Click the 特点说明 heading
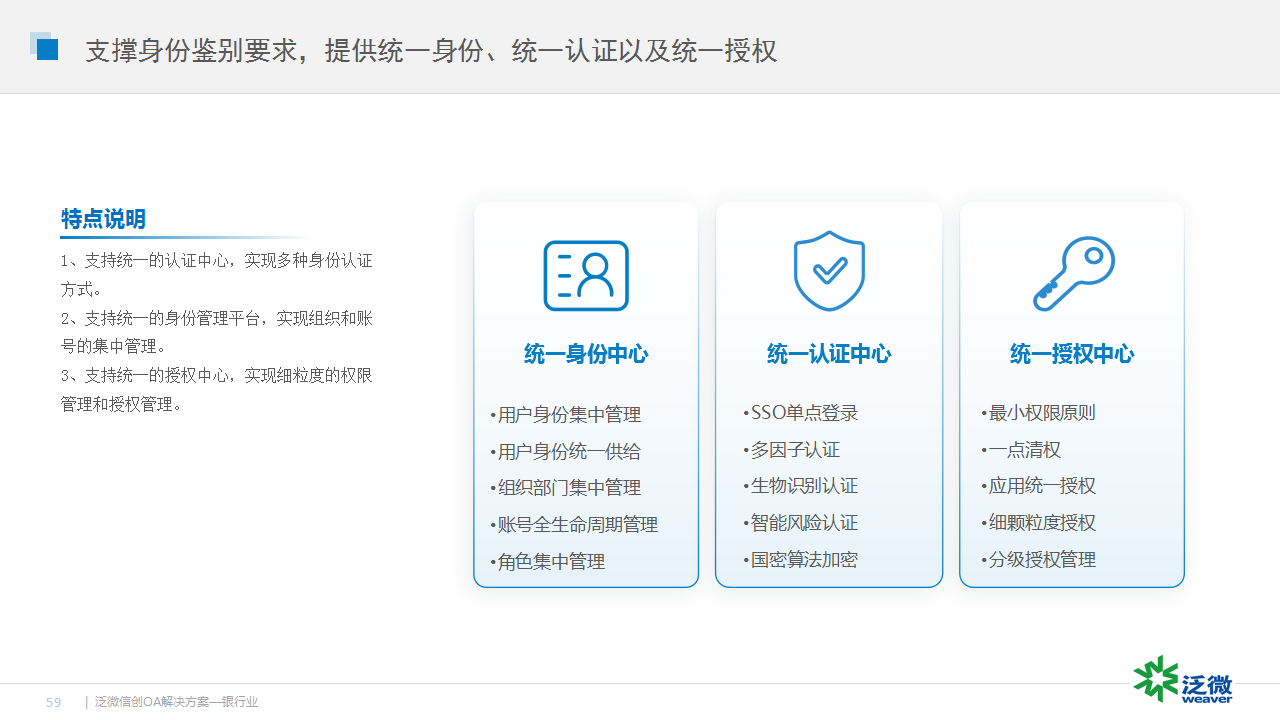 [x=103, y=219]
